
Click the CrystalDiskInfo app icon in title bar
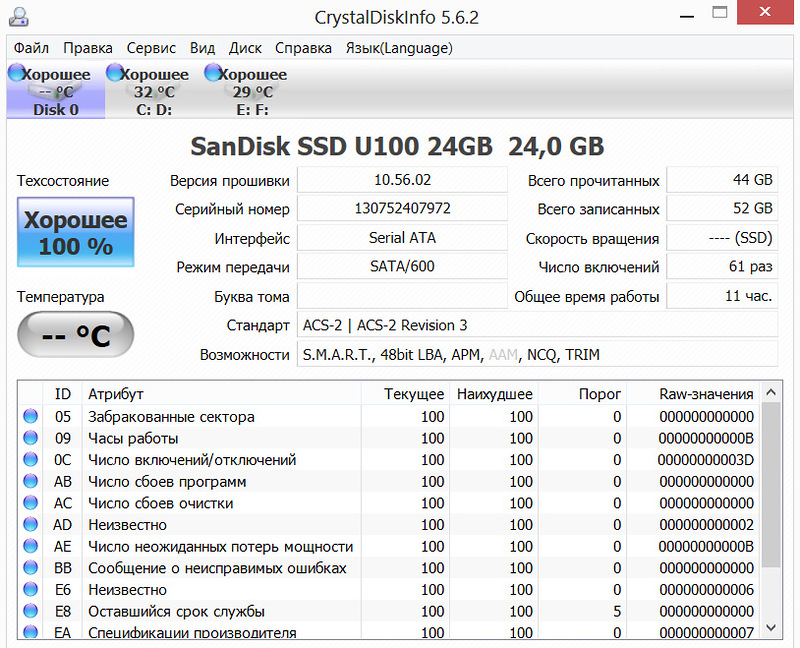[x=18, y=16]
